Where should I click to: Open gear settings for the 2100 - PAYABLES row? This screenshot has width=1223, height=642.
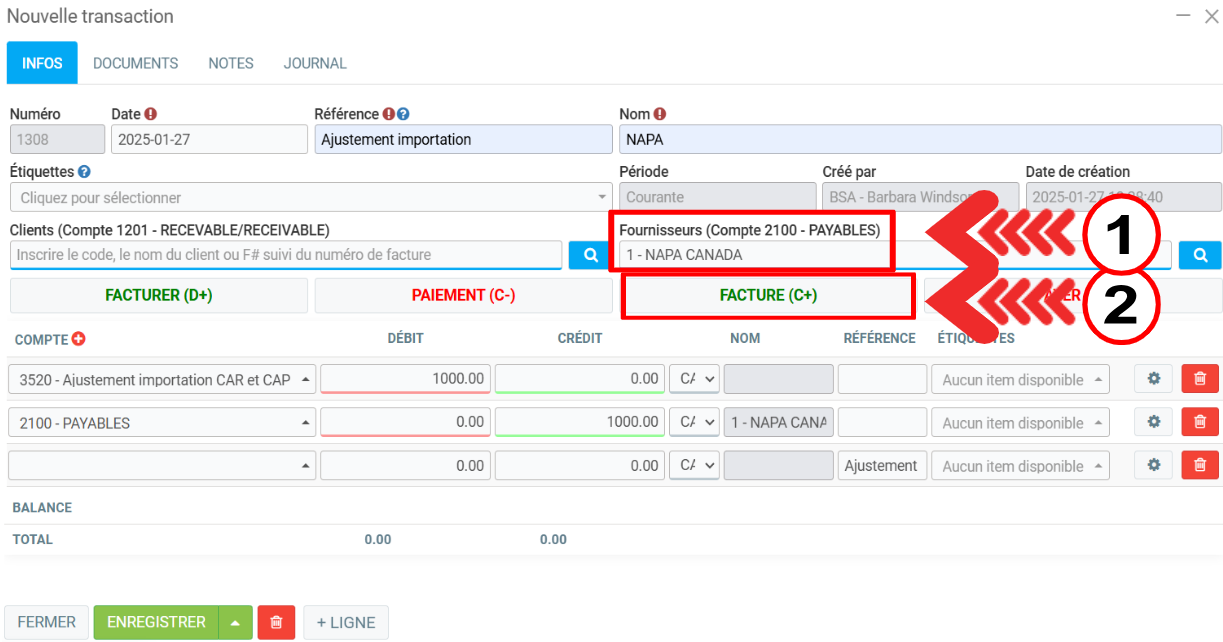tap(1153, 422)
